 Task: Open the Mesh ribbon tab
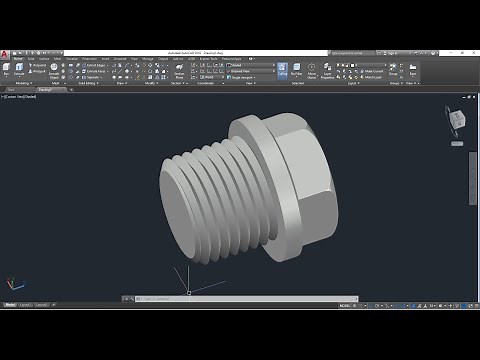tap(57, 59)
